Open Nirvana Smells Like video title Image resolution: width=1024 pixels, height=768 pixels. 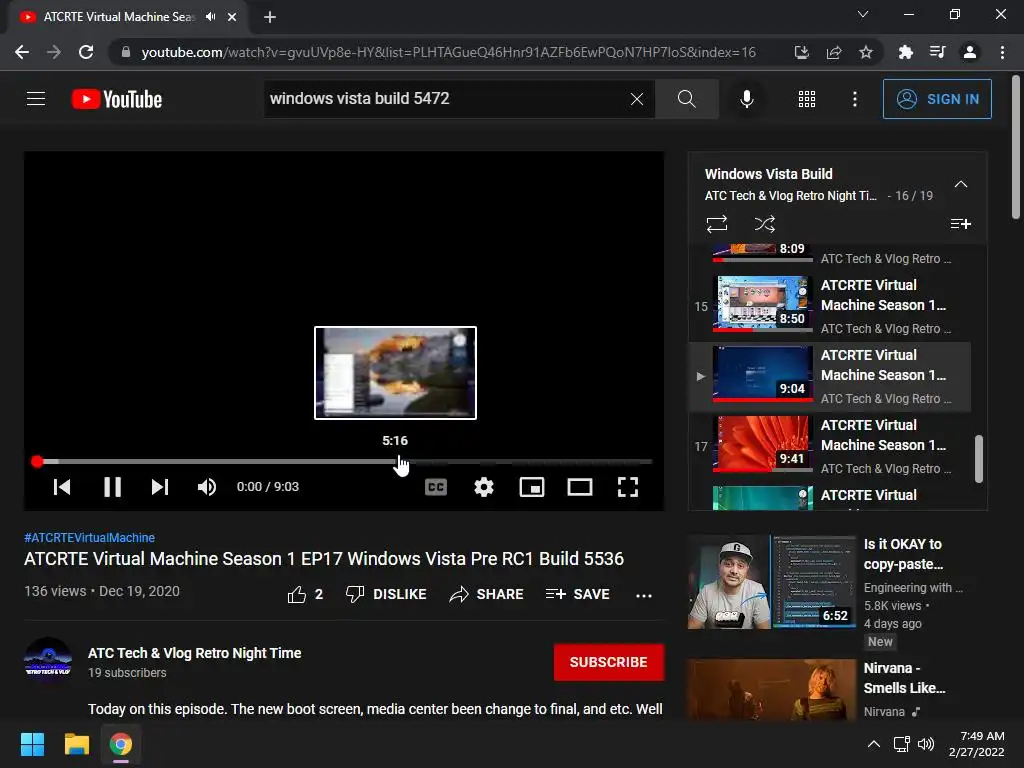tap(904, 678)
